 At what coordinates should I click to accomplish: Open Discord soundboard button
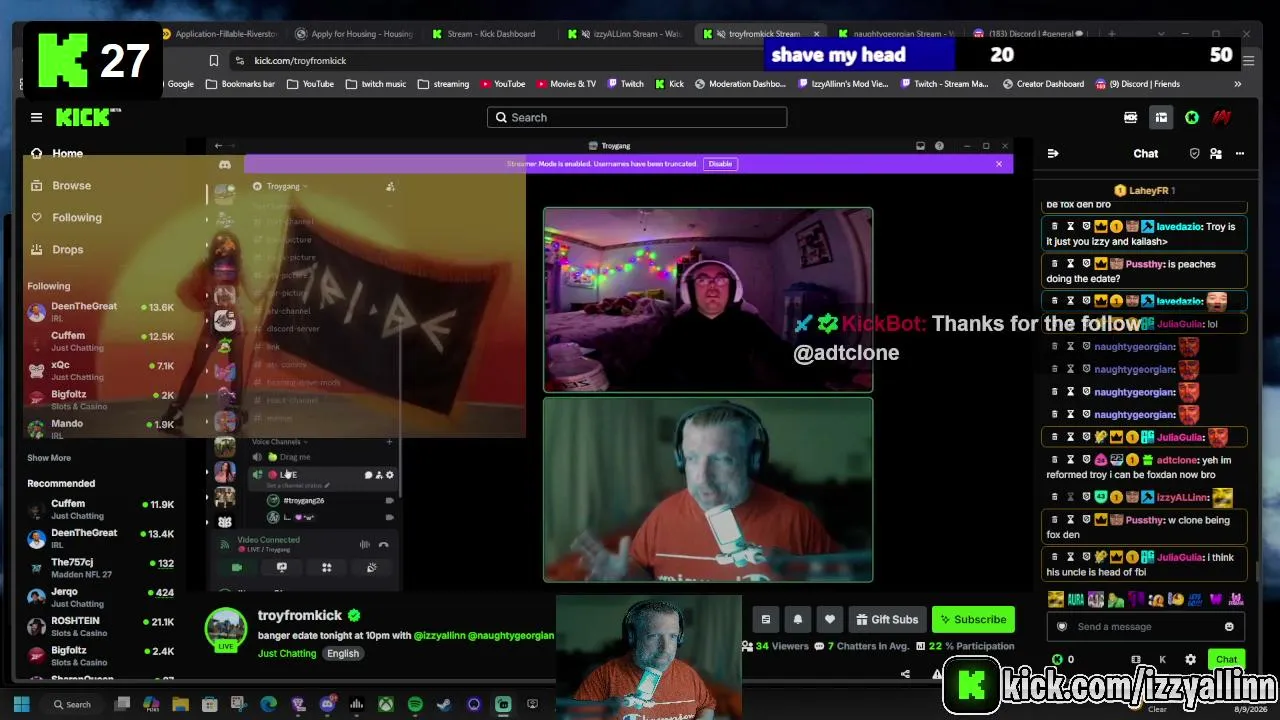371,567
